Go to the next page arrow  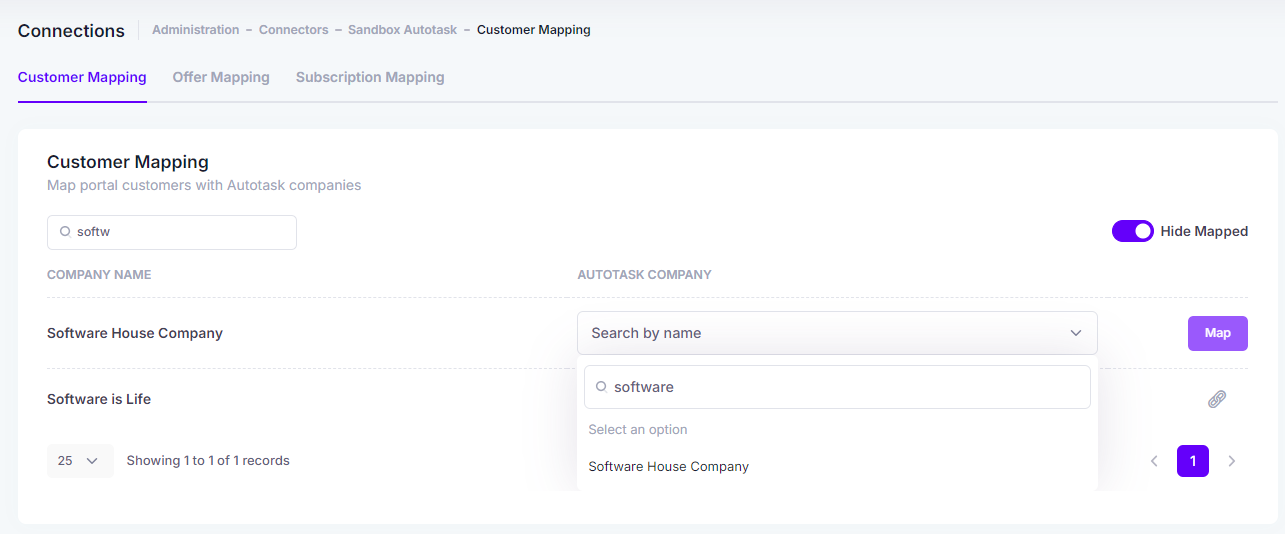tap(1232, 461)
